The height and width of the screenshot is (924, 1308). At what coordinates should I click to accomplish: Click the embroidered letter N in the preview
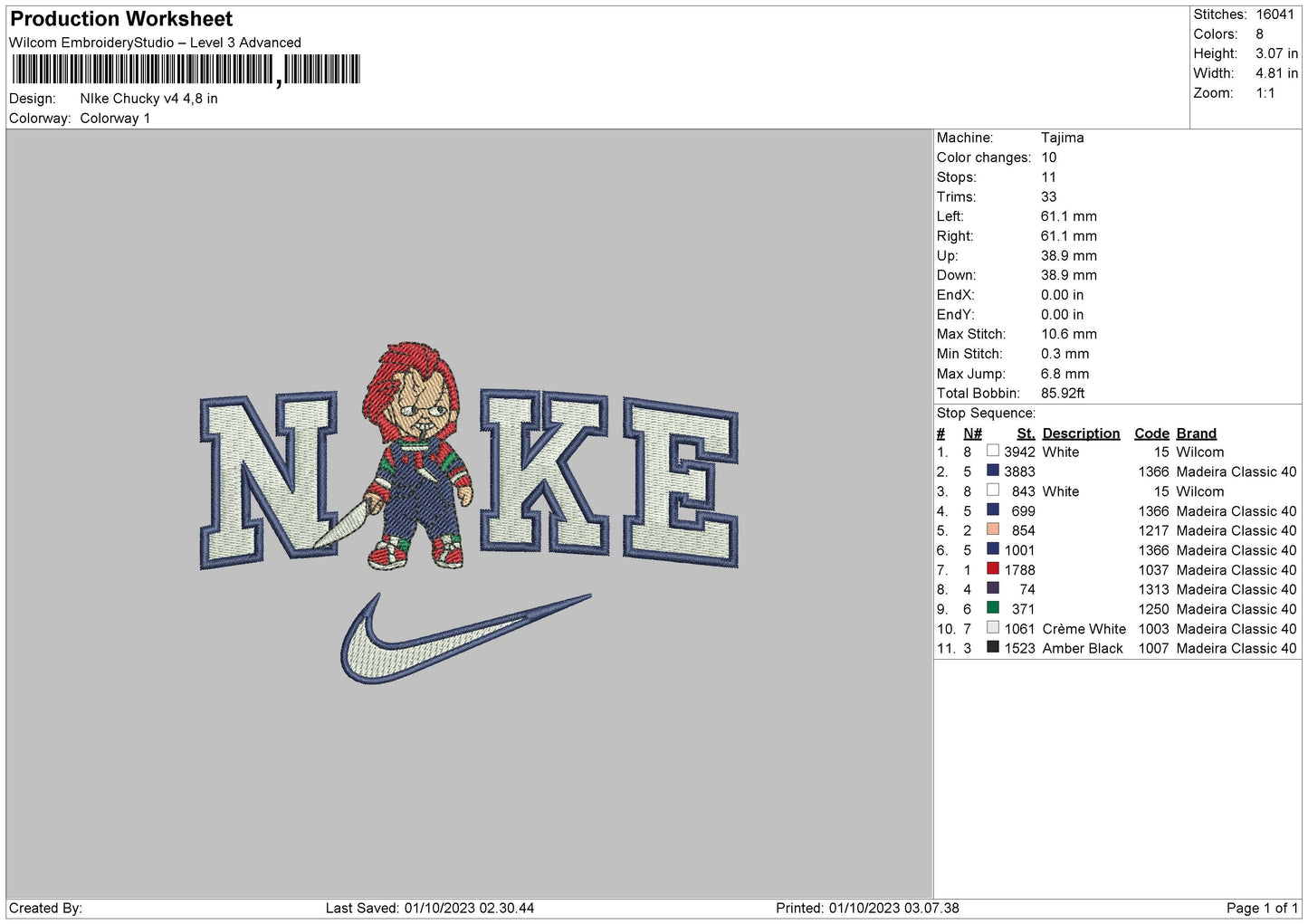tap(267, 481)
